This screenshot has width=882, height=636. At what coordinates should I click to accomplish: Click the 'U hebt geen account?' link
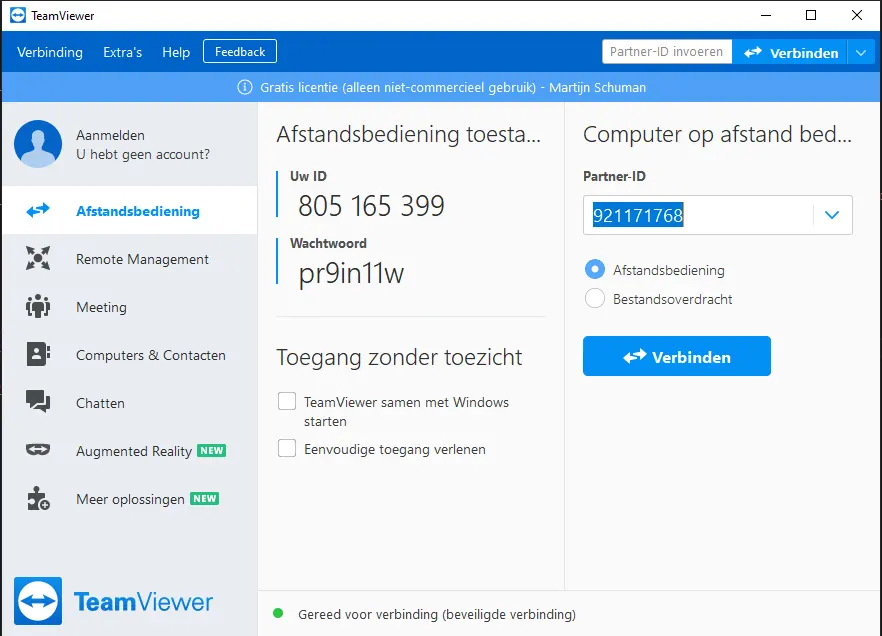143,154
